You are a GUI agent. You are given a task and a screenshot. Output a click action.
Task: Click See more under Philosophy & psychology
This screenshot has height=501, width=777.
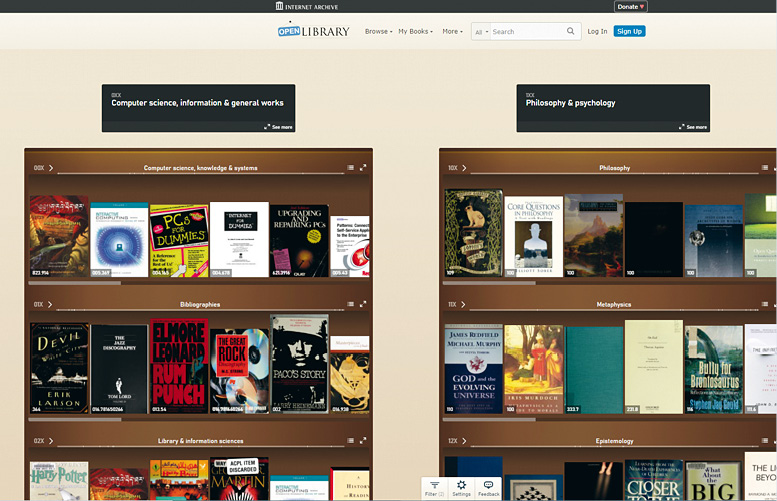693,127
